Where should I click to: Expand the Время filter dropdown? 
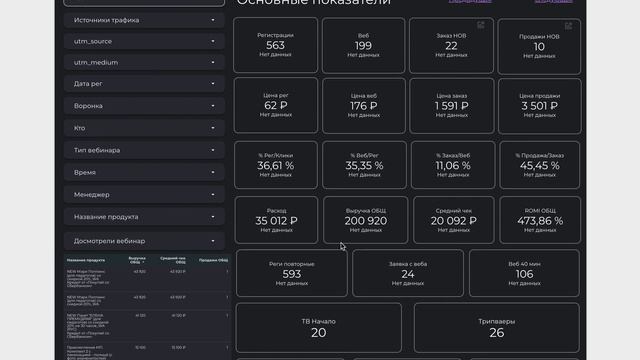(144, 172)
